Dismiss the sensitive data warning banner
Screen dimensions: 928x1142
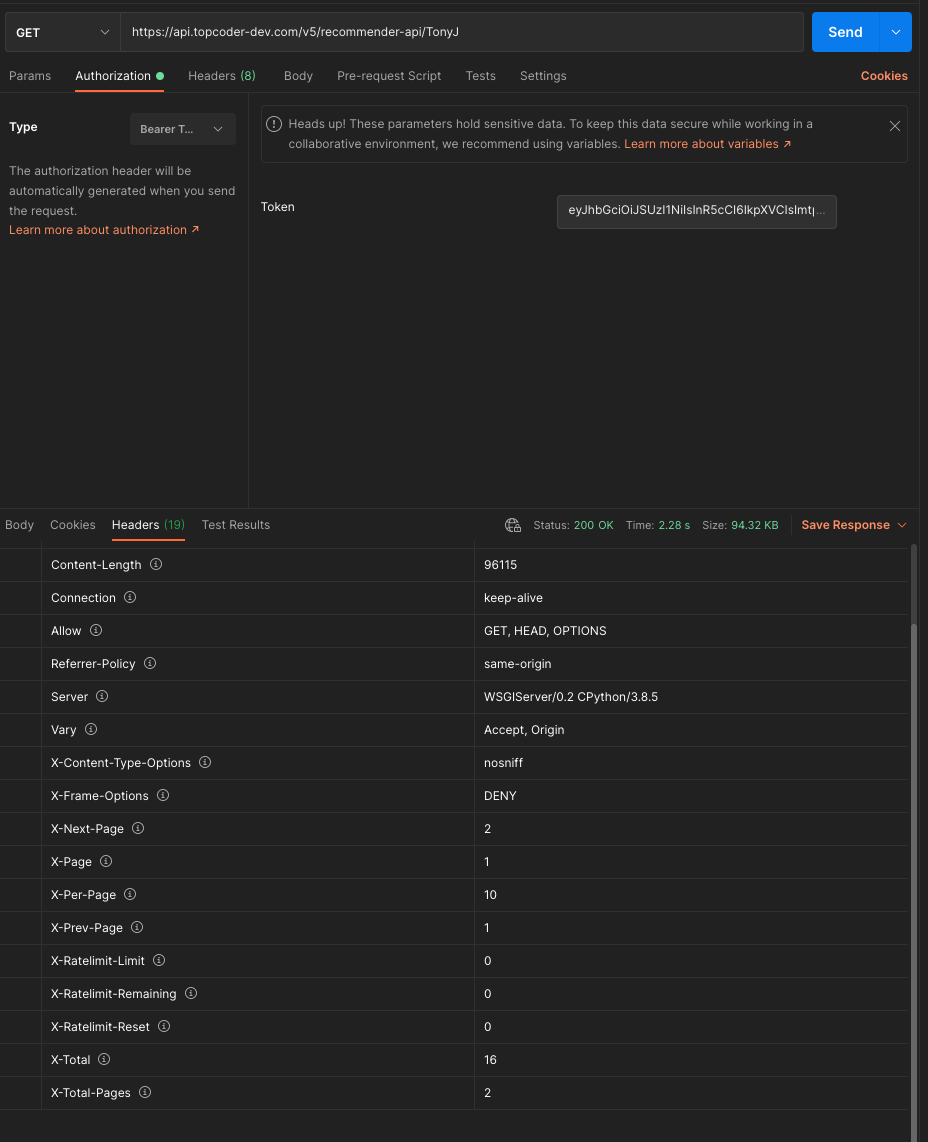click(895, 126)
